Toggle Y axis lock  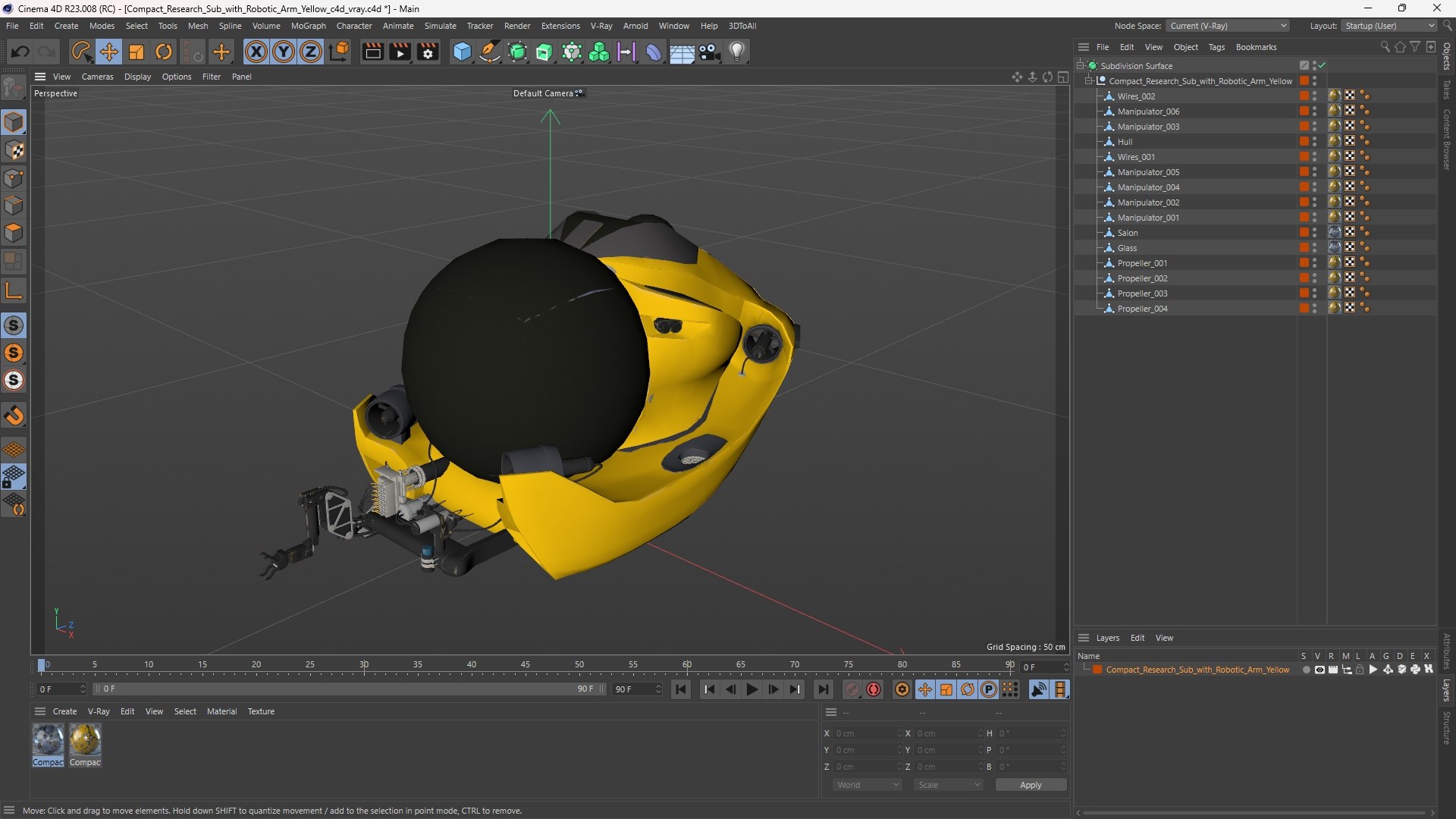coord(284,52)
